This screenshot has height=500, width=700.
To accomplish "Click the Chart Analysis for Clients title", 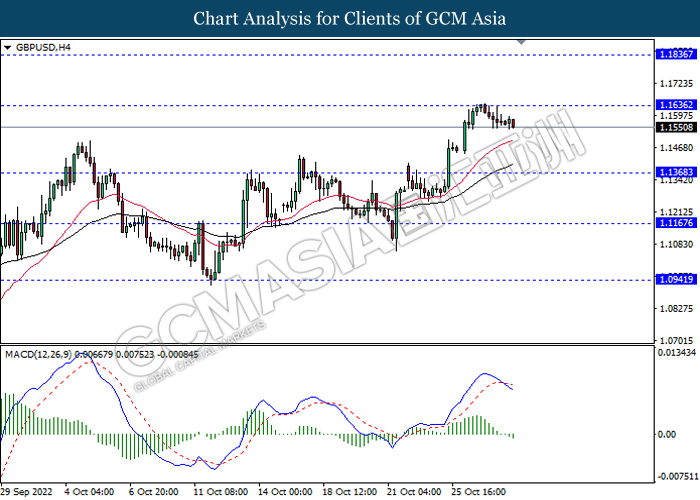I will 350,19.
